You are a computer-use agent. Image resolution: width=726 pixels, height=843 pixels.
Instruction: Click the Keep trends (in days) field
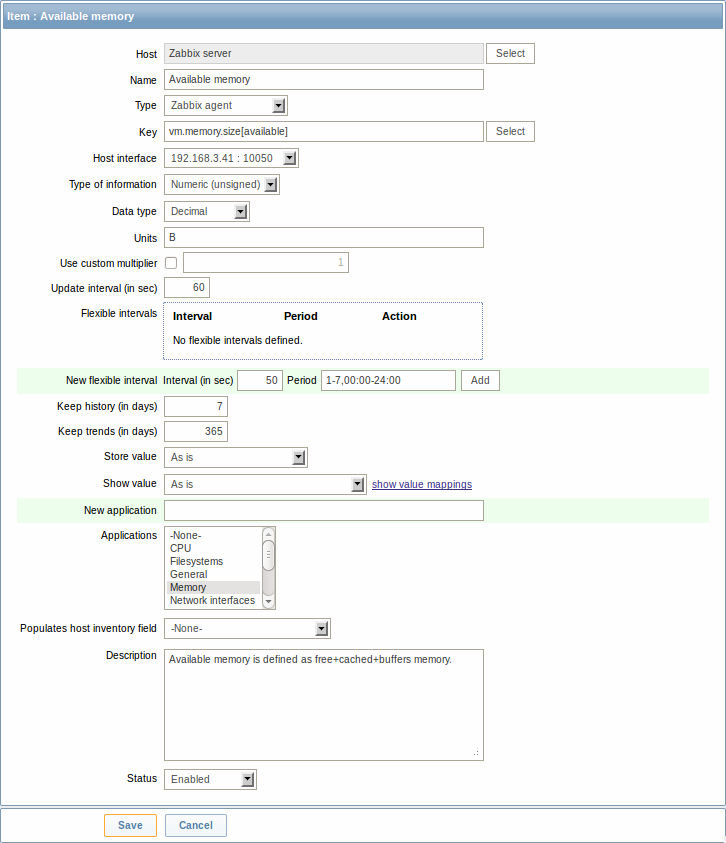[196, 431]
